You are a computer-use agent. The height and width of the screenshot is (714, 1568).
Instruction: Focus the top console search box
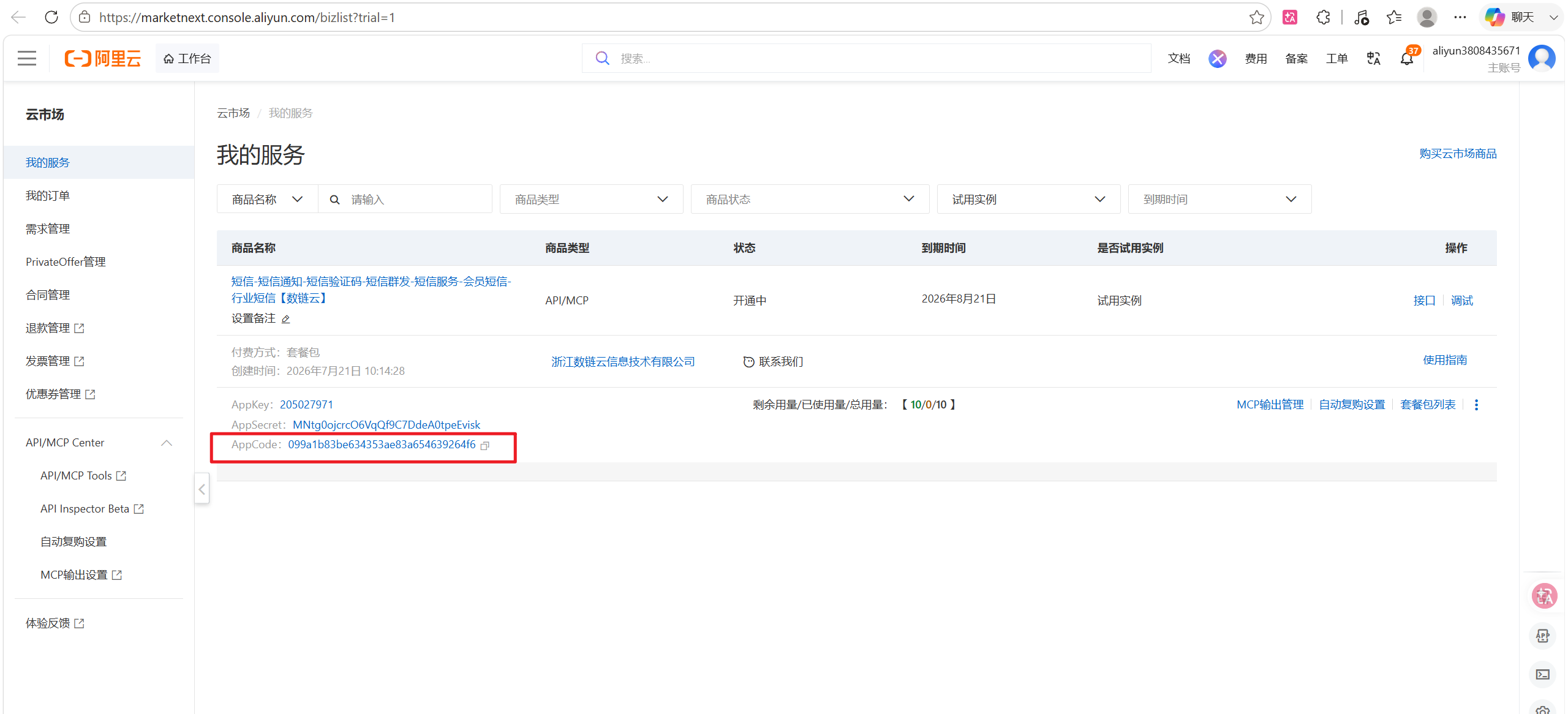coord(866,58)
